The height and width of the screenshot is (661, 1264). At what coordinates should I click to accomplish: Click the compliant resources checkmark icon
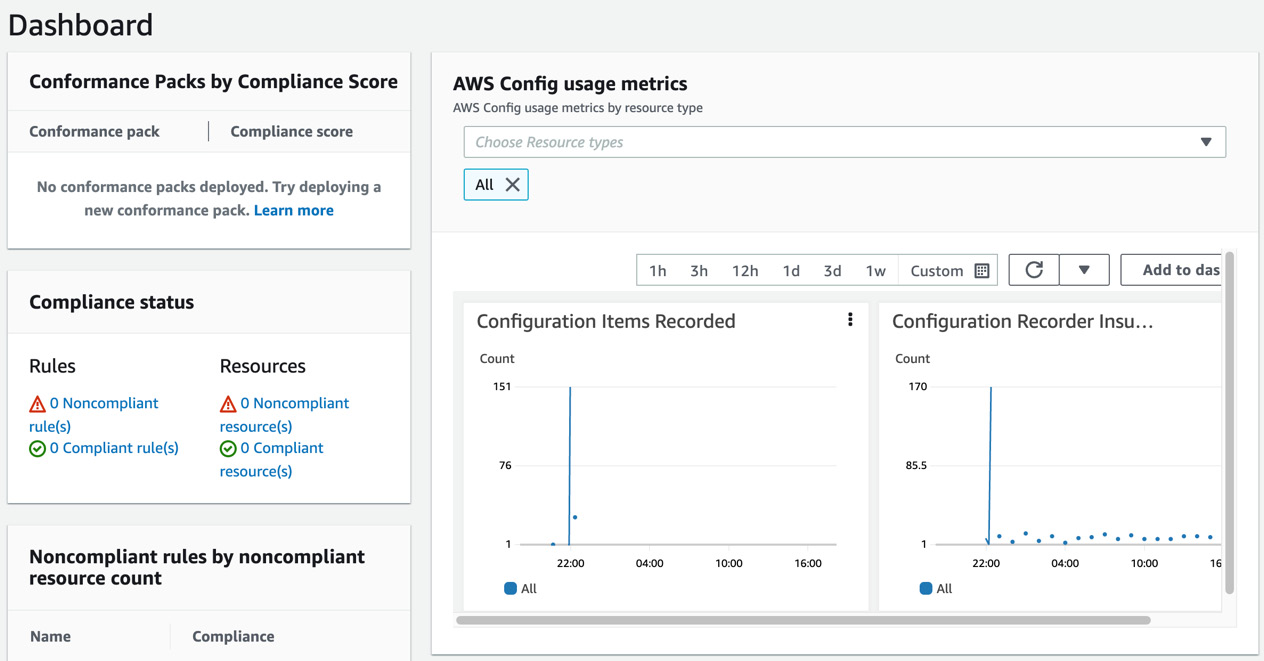(x=228, y=449)
